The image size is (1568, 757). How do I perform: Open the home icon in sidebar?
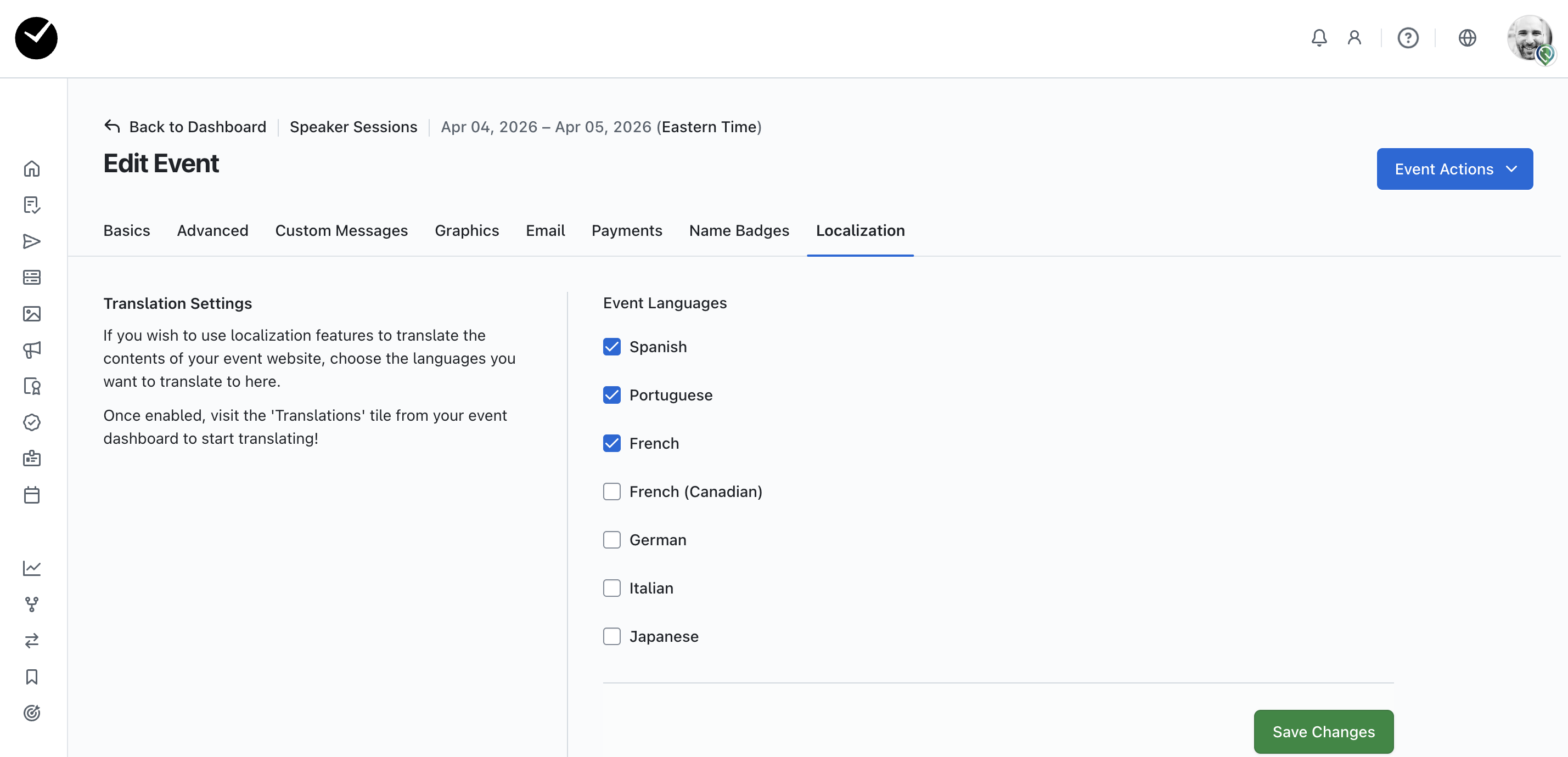[x=32, y=168]
